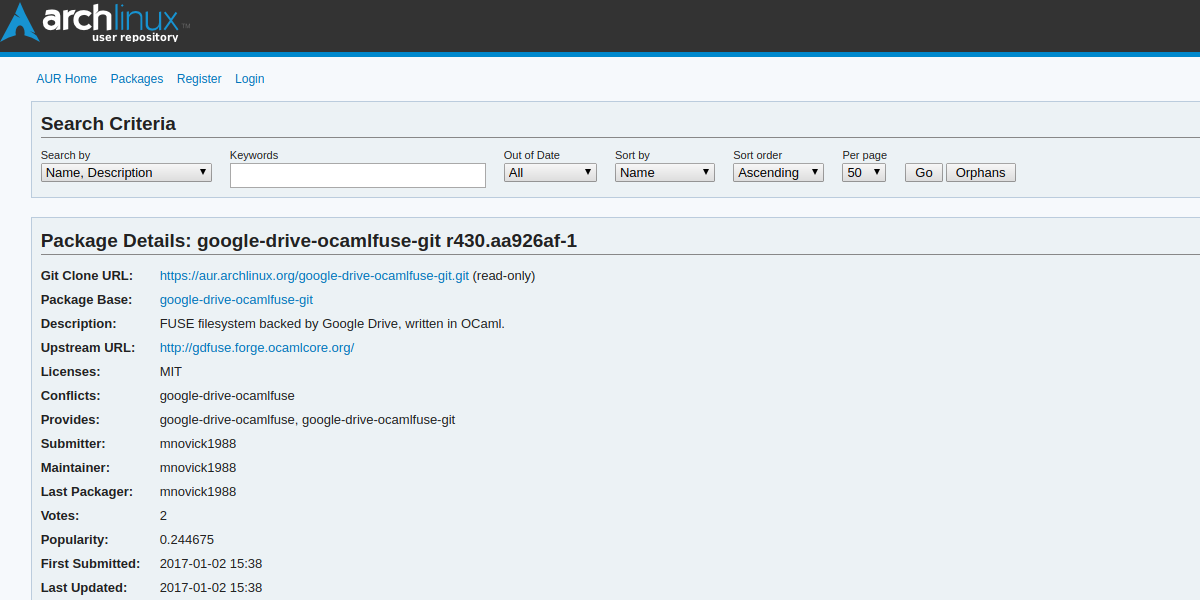
Task: Select the MIT license text
Action: [x=171, y=372]
